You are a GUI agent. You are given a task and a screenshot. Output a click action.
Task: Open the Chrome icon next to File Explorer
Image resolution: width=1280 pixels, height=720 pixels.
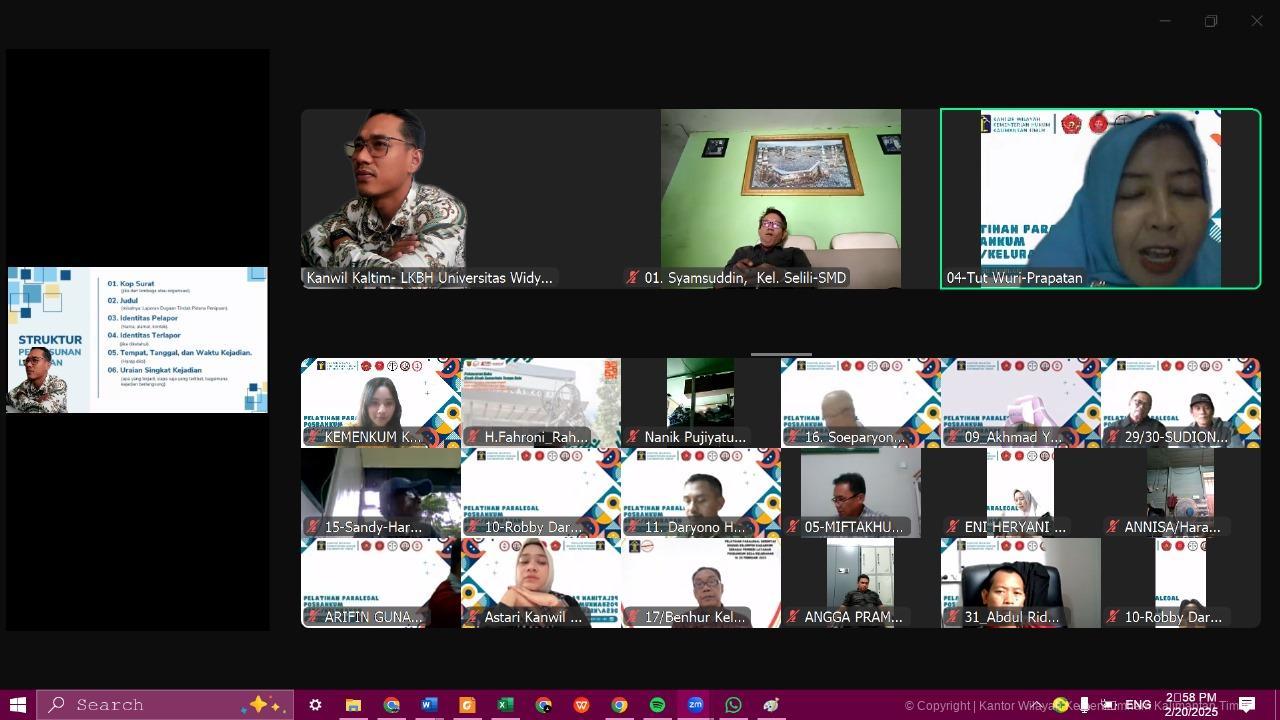click(391, 705)
